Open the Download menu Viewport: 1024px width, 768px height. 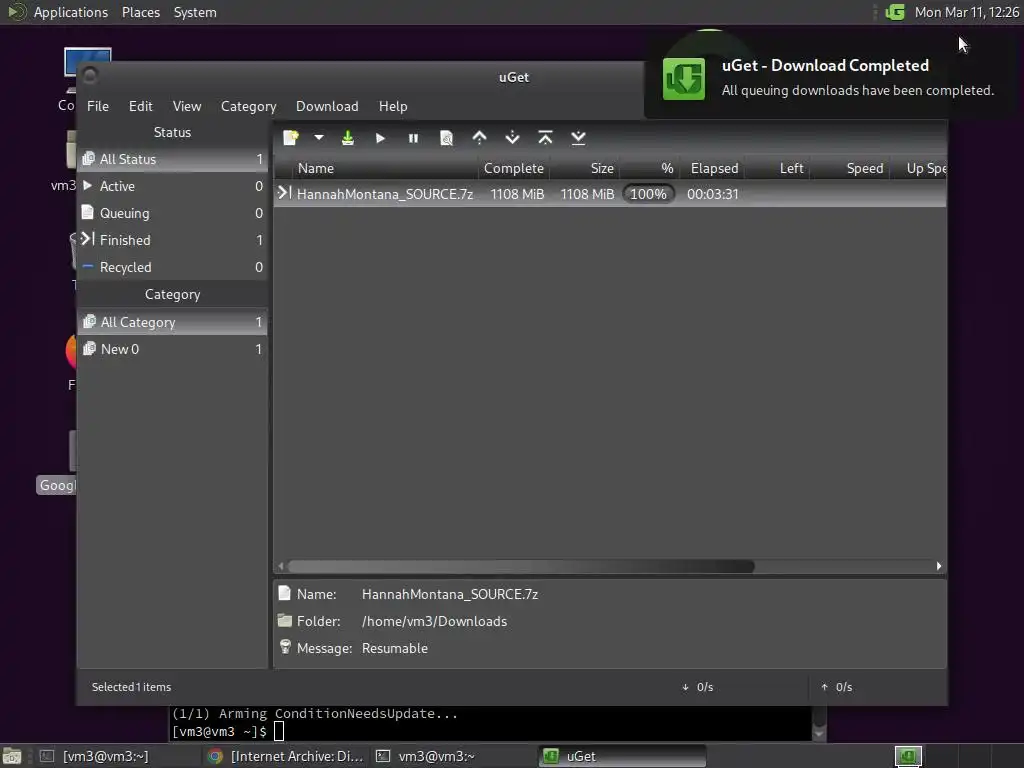click(327, 106)
